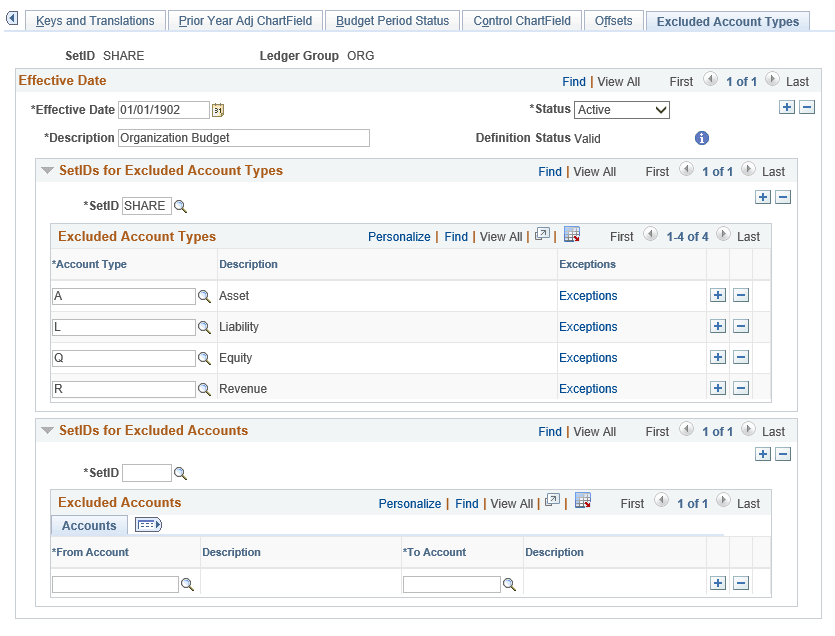Download the Excluded Account Types grid
Viewport: 835px width, 636px height.
(x=571, y=234)
